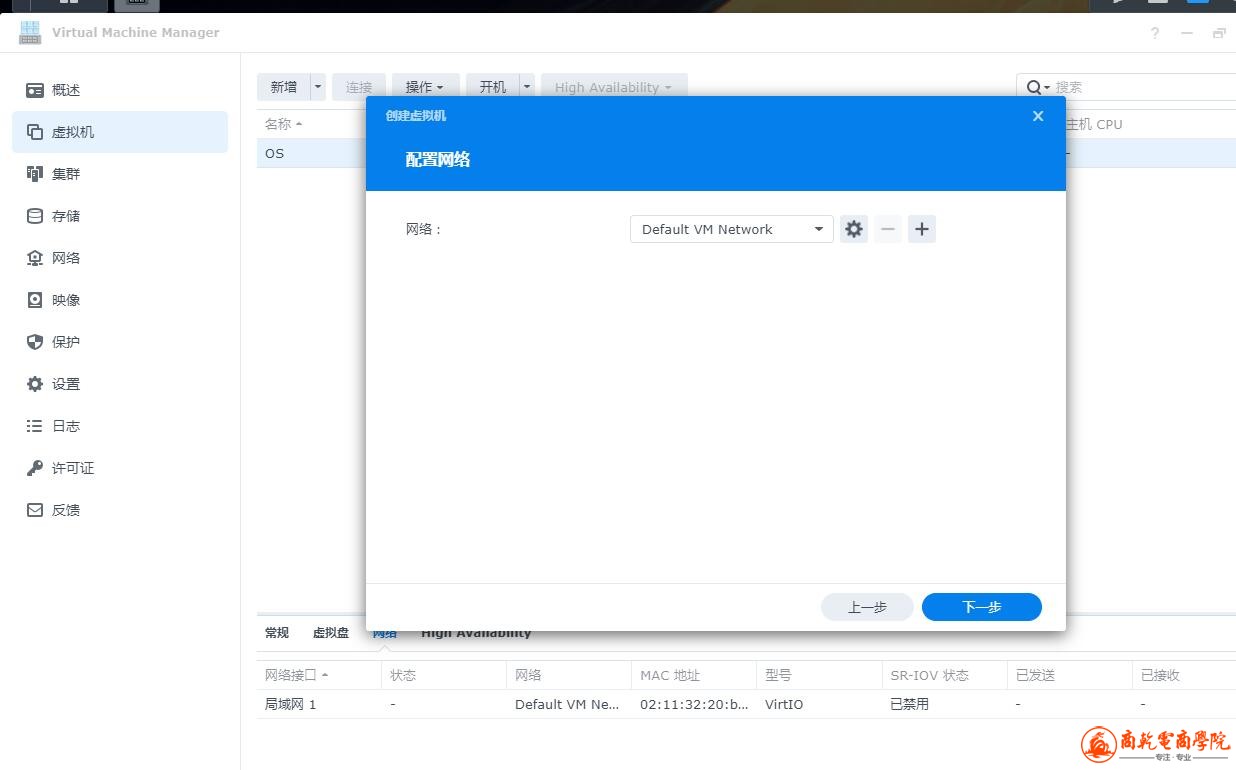
Task: Click the 已禁用 SR-IOV status cell
Action: pos(910,704)
